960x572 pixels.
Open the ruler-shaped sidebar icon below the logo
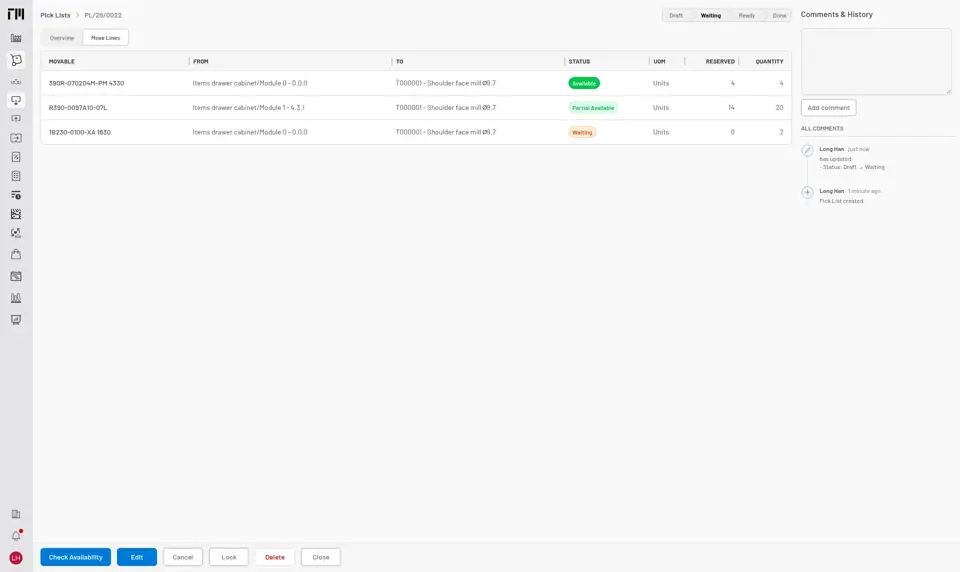16,38
